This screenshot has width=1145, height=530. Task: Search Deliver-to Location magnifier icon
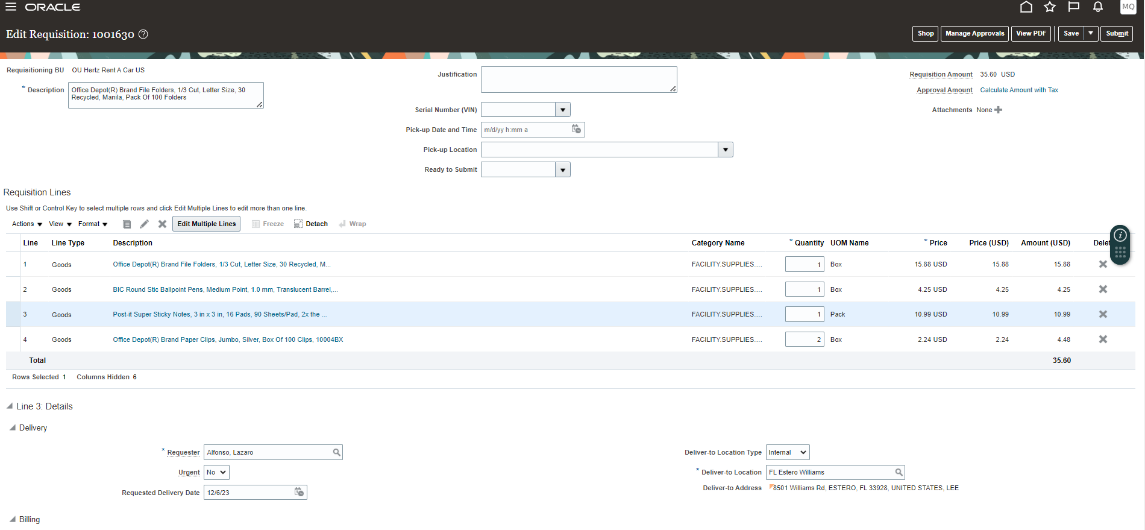click(899, 472)
